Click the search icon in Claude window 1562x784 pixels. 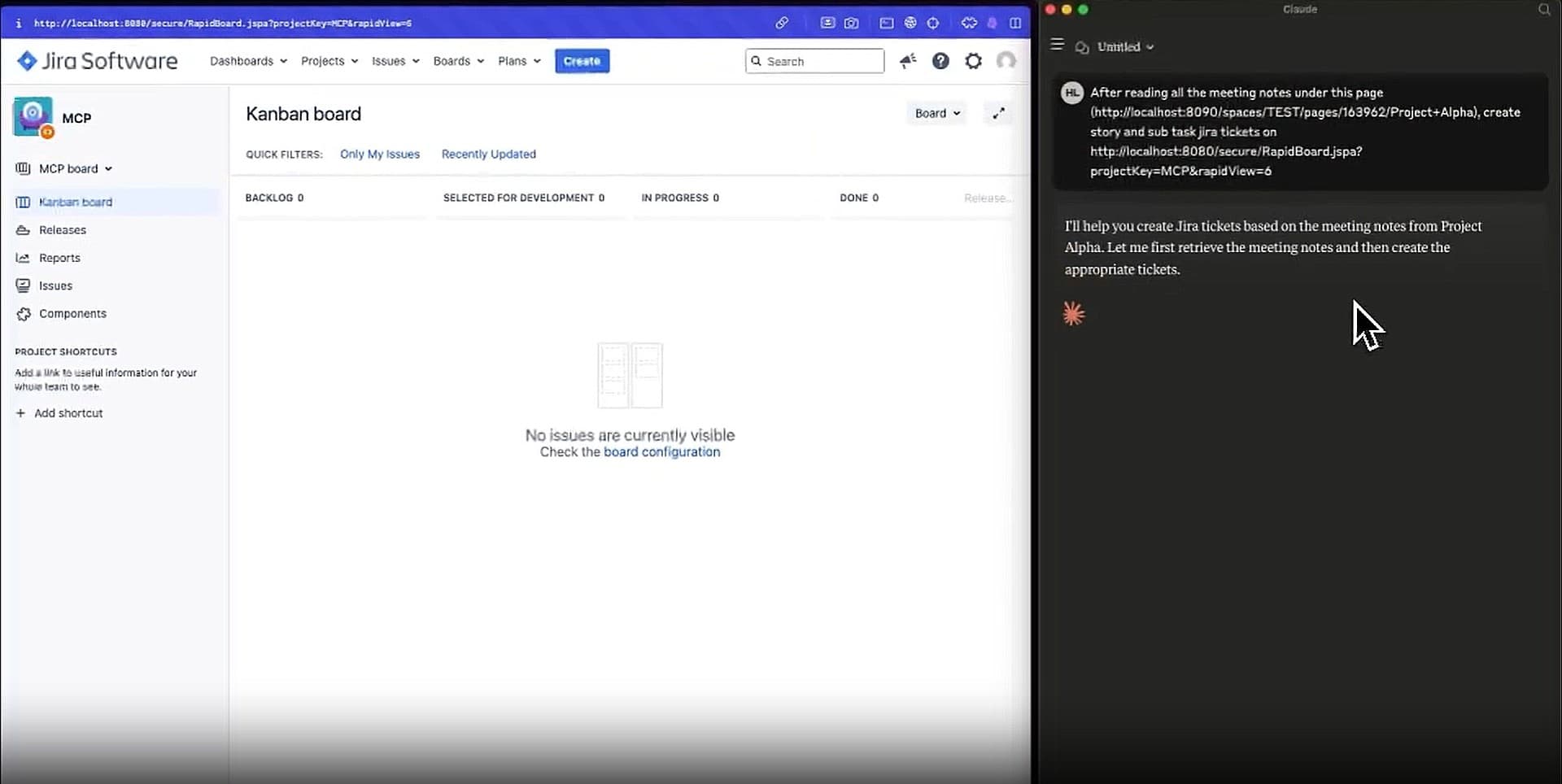click(x=1544, y=10)
